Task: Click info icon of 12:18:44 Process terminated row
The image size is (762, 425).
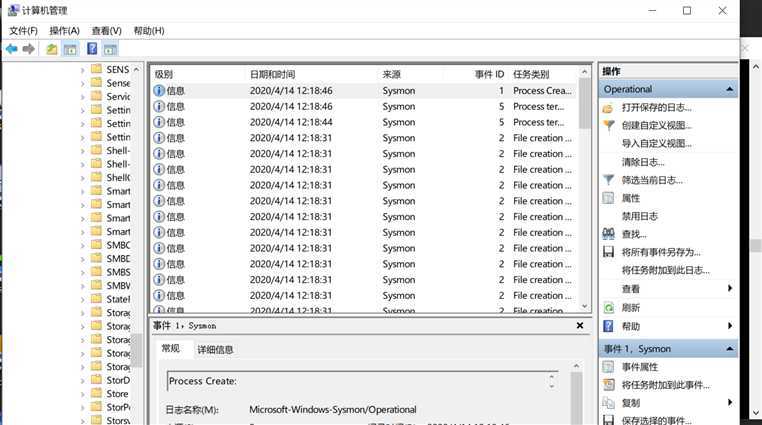Action: click(x=159, y=122)
